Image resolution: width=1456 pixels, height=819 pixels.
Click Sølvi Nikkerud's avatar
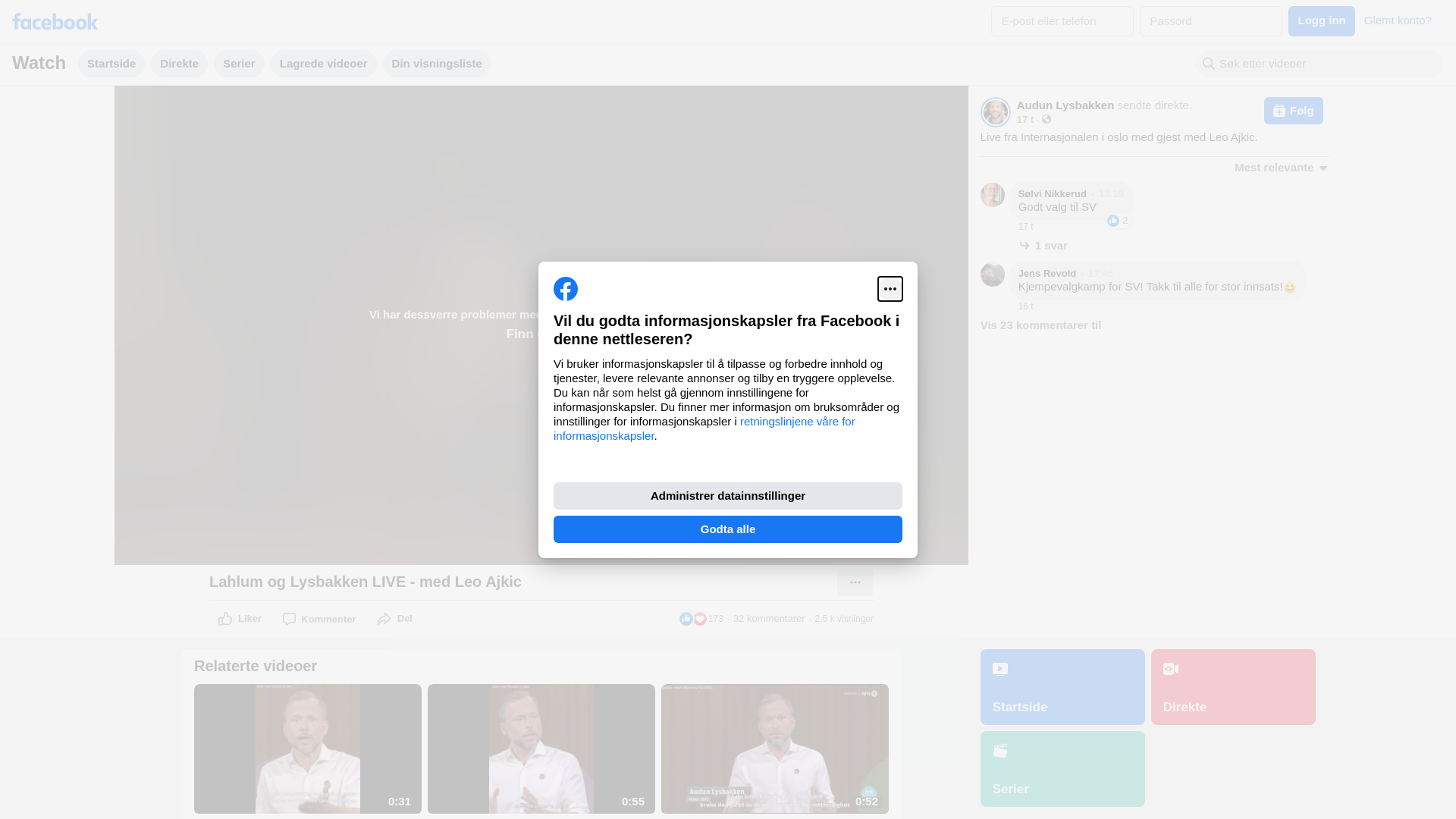pyautogui.click(x=993, y=195)
